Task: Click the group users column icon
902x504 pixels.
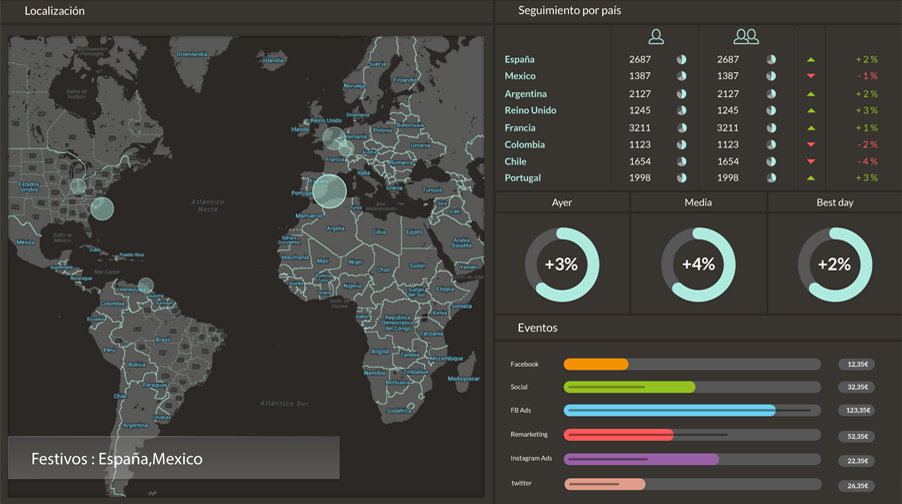Action: point(746,37)
